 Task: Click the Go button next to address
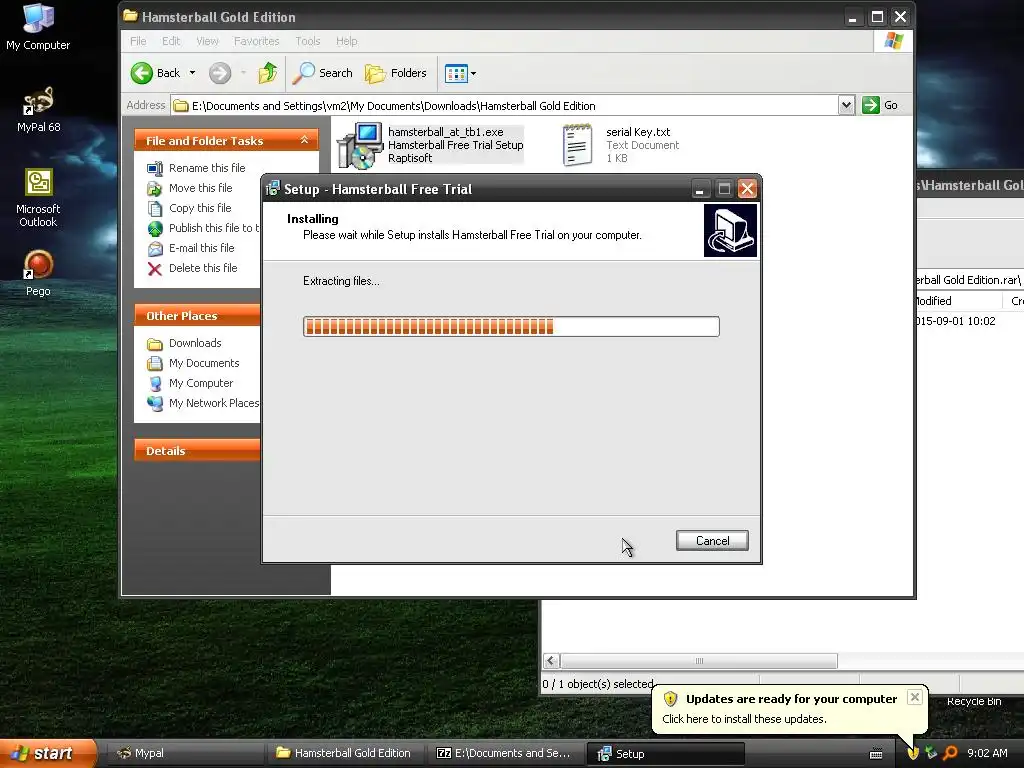click(x=880, y=105)
